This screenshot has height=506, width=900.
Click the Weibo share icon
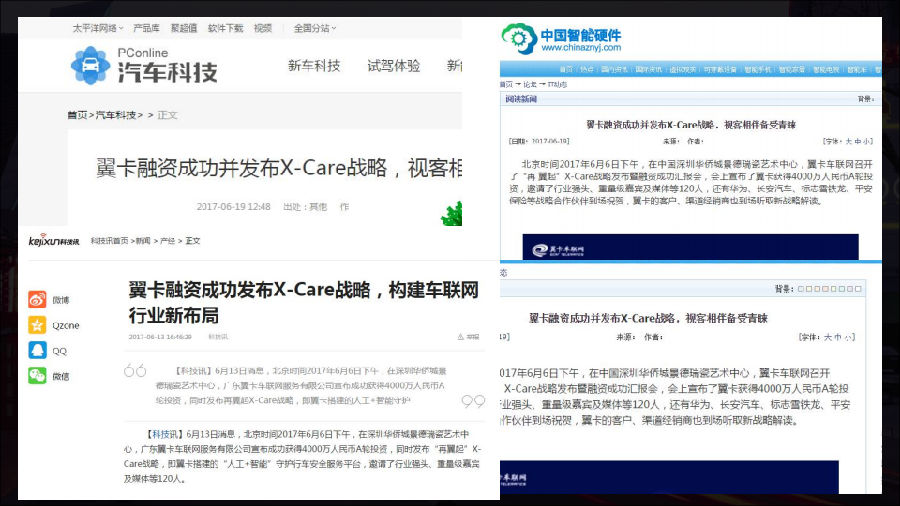37,299
